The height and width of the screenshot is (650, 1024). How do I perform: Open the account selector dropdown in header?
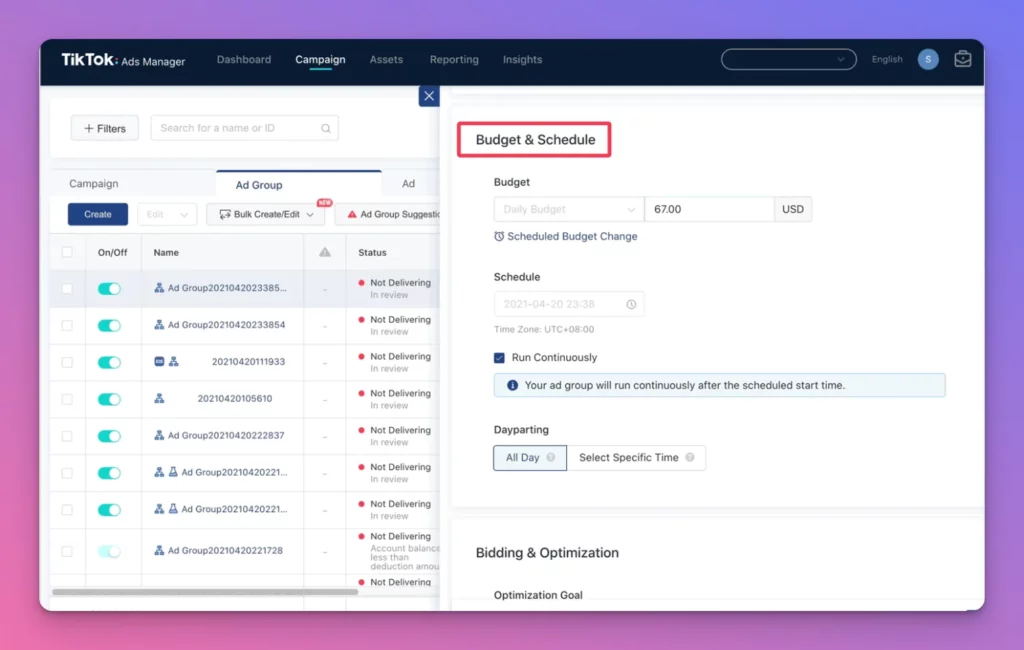[x=788, y=59]
